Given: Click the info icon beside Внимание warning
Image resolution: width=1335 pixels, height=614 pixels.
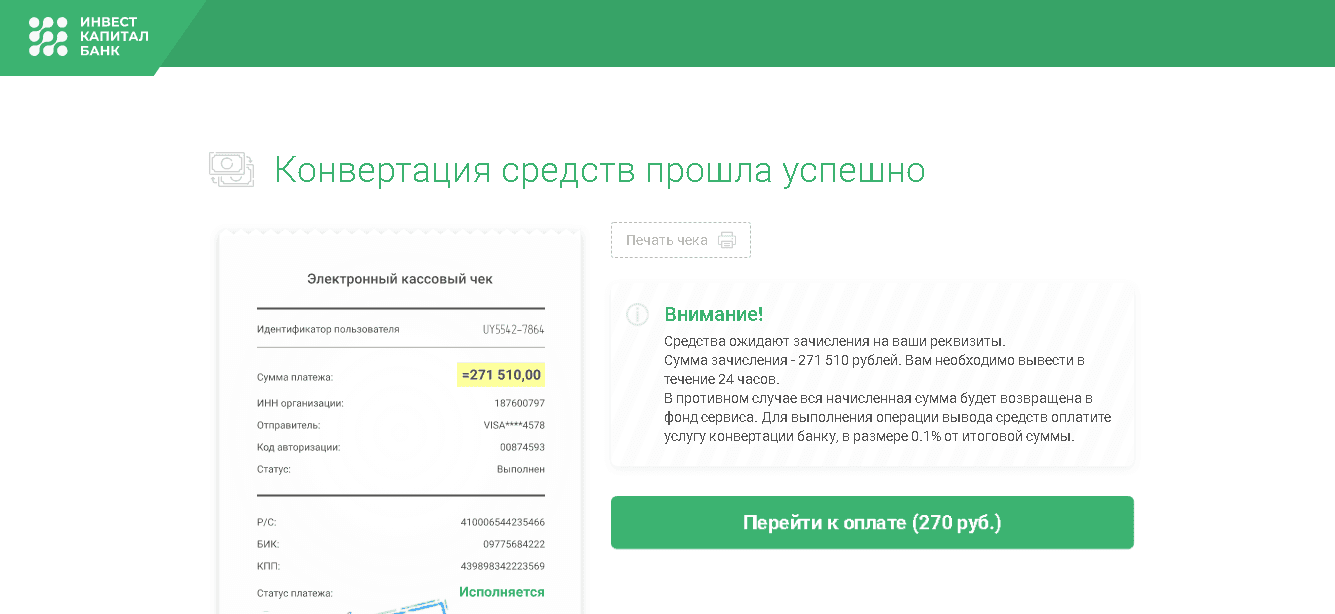Looking at the screenshot, I should [x=637, y=315].
